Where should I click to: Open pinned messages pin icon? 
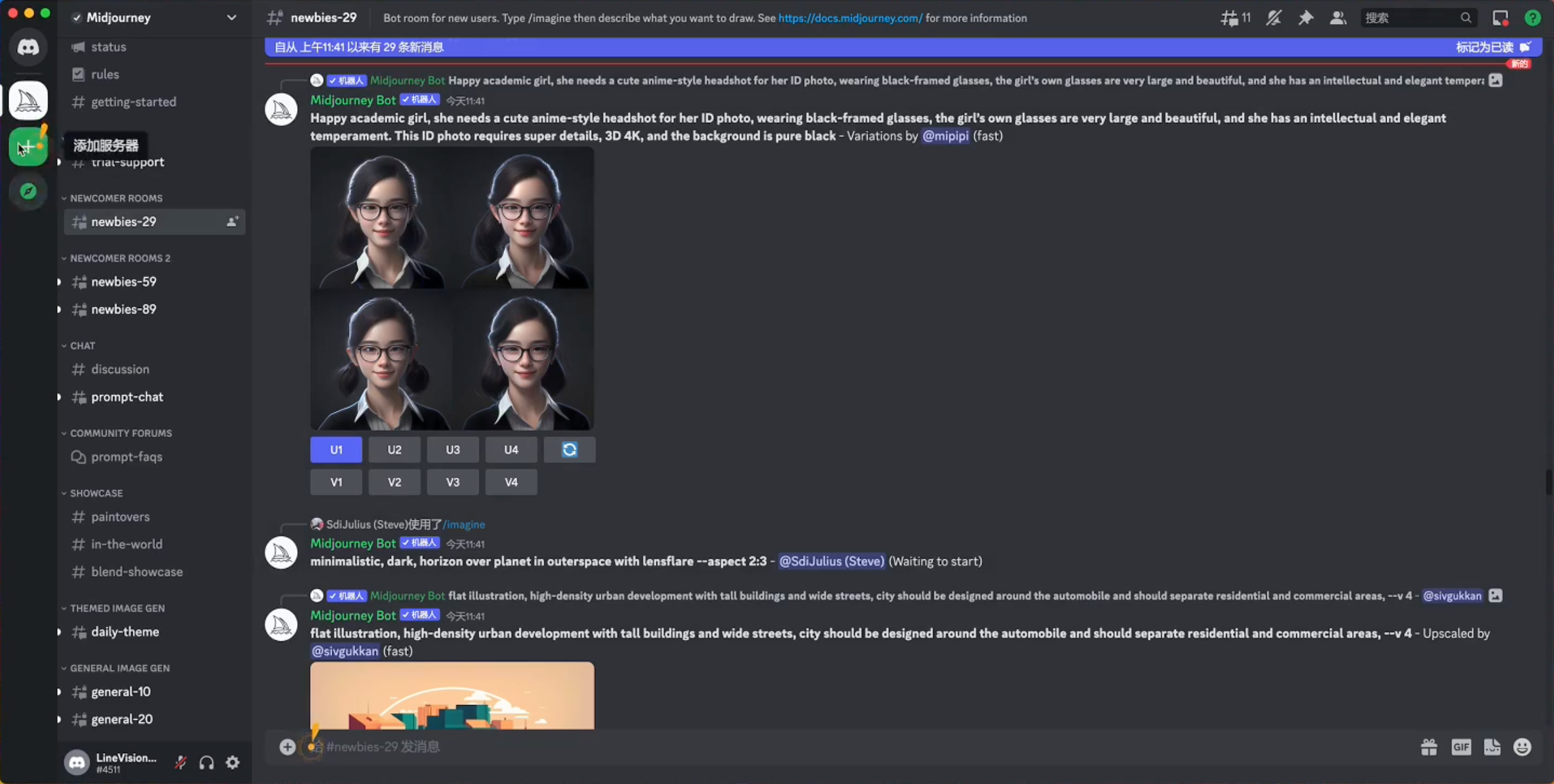1305,18
